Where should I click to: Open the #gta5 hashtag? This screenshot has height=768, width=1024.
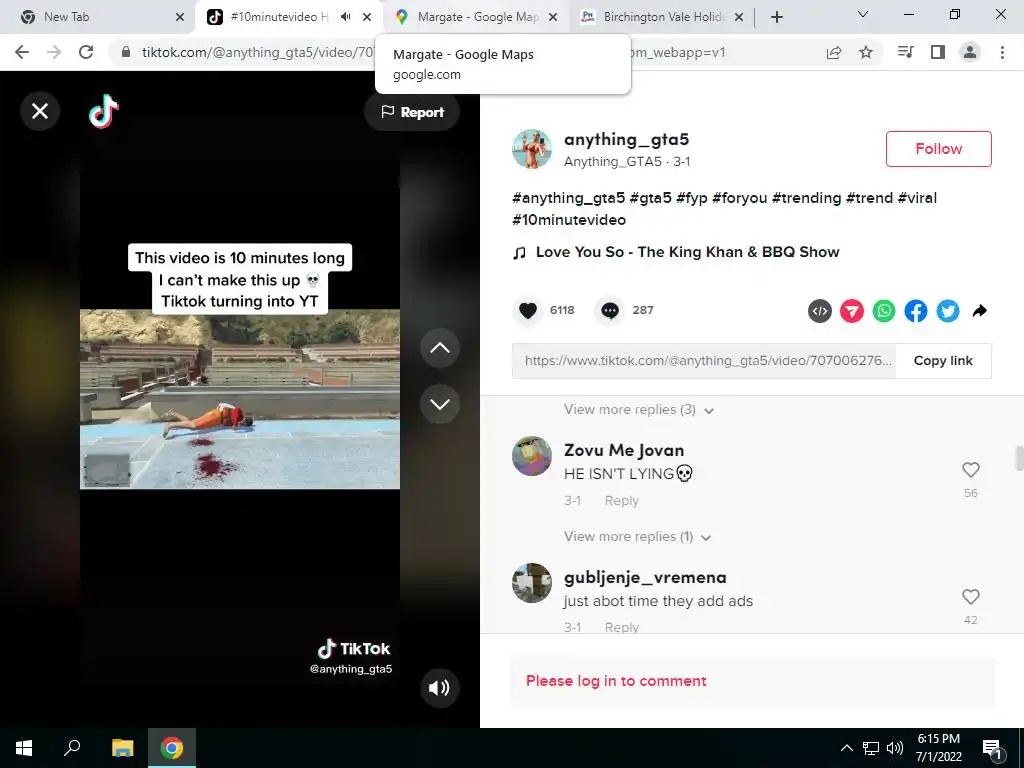pyautogui.click(x=650, y=198)
